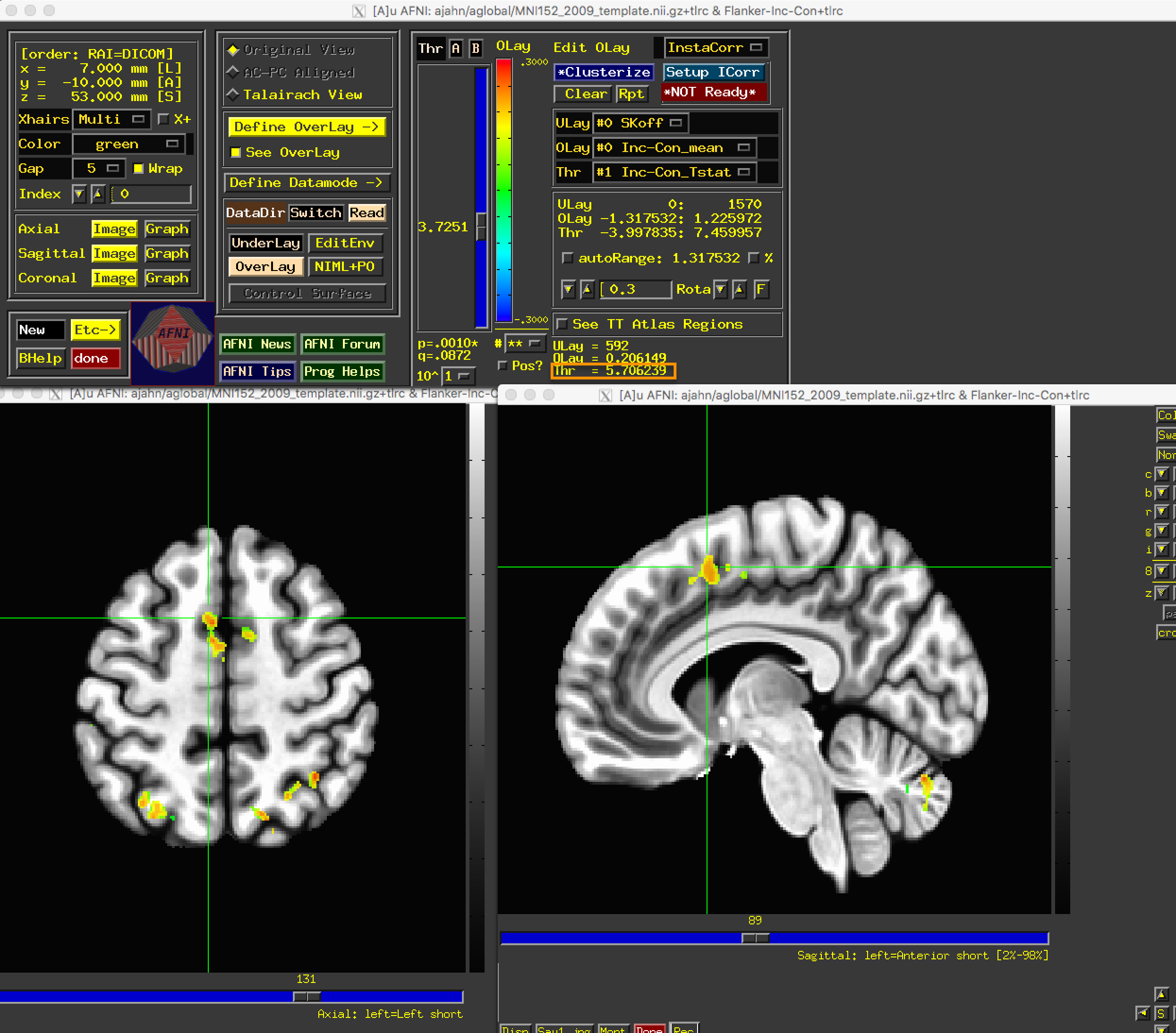Click Define OverLay -> button
This screenshot has height=1033, width=1176.
point(307,127)
